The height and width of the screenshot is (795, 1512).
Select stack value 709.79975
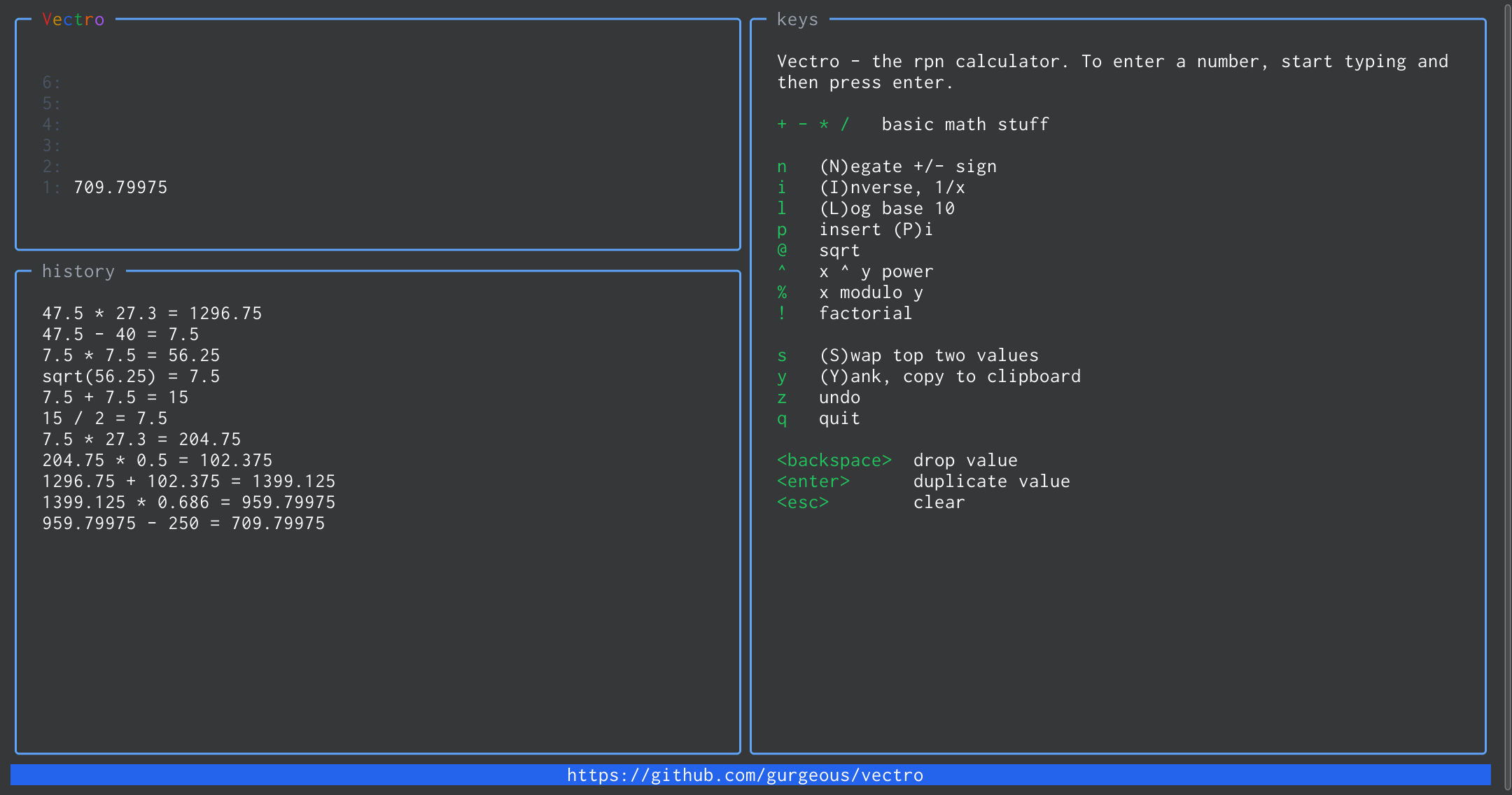[x=120, y=188]
